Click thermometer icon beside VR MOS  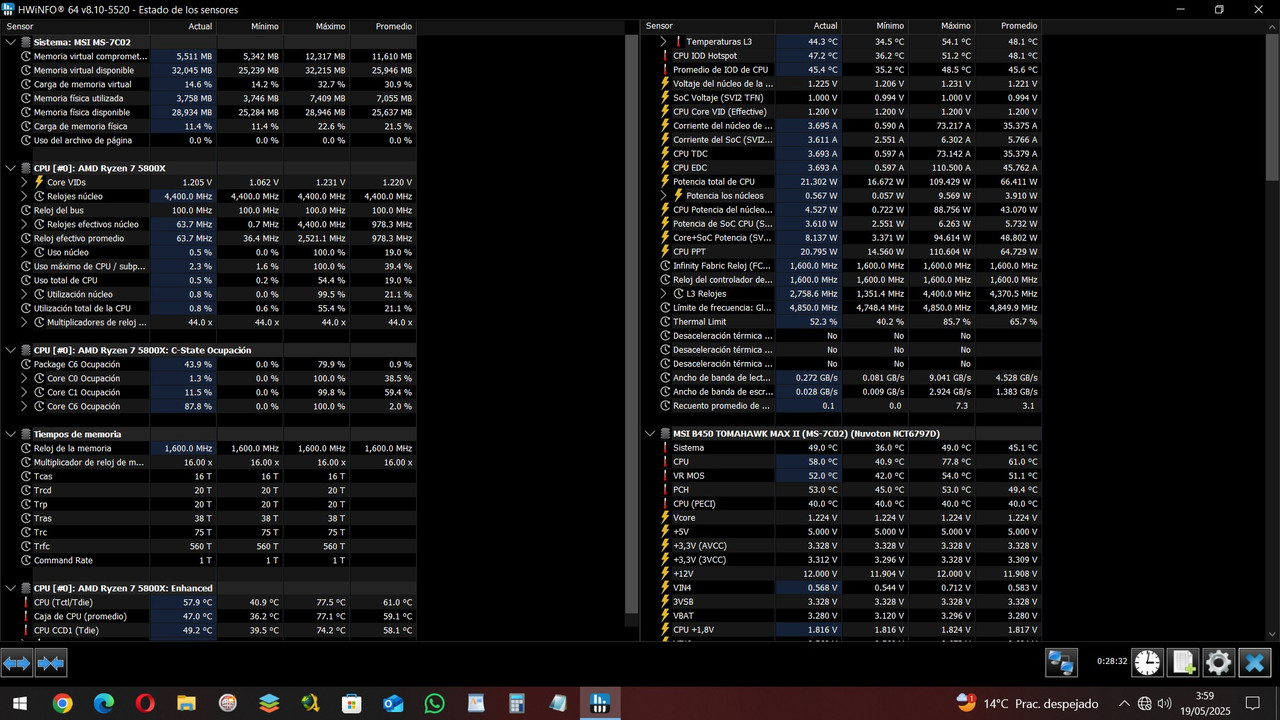(665, 476)
